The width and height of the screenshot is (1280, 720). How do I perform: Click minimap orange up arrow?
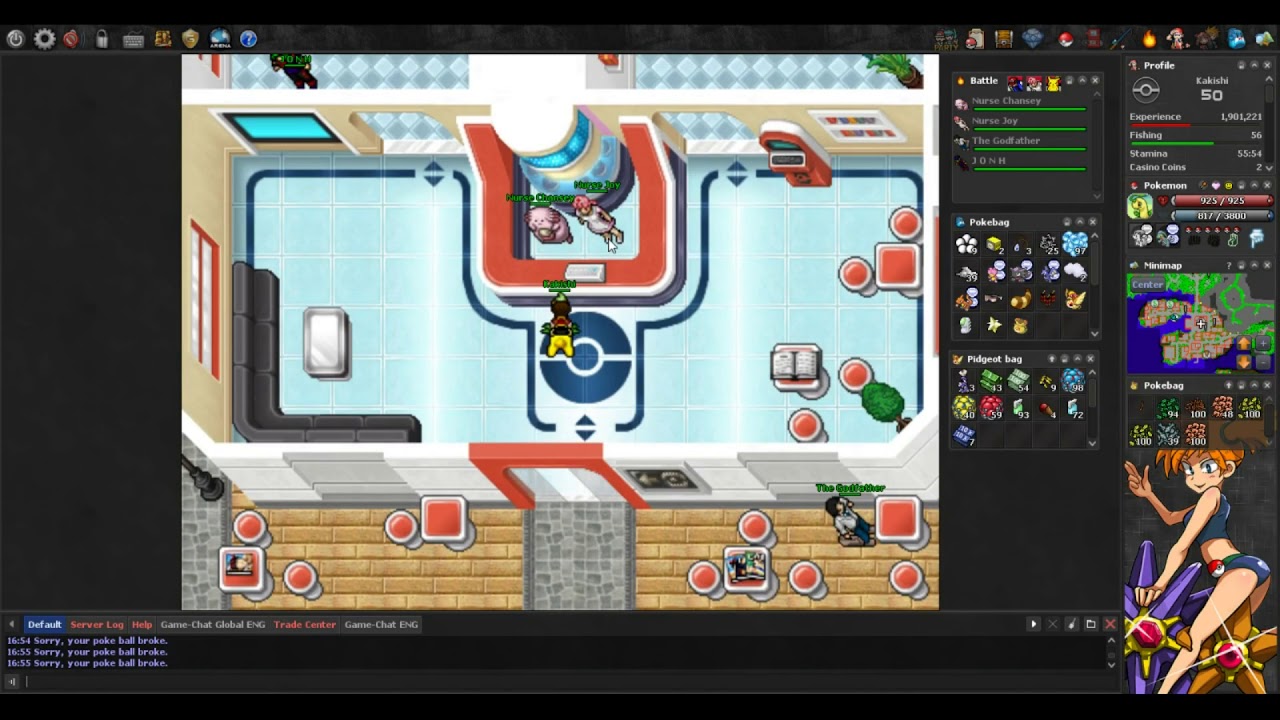pyautogui.click(x=1244, y=343)
